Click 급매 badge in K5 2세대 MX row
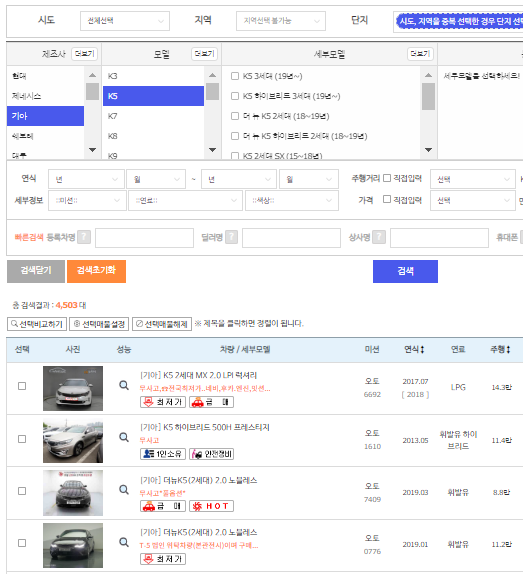523x574 pixels. tap(212, 402)
